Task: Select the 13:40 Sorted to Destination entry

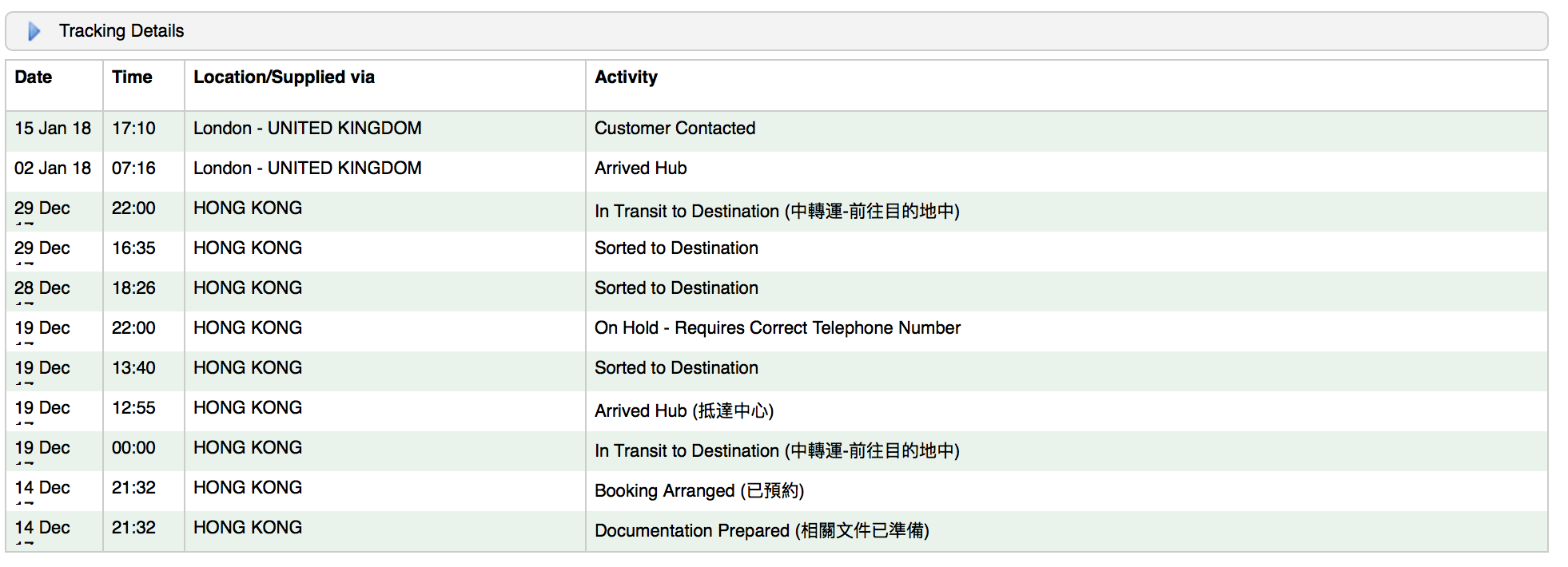Action: pyautogui.click(x=676, y=368)
